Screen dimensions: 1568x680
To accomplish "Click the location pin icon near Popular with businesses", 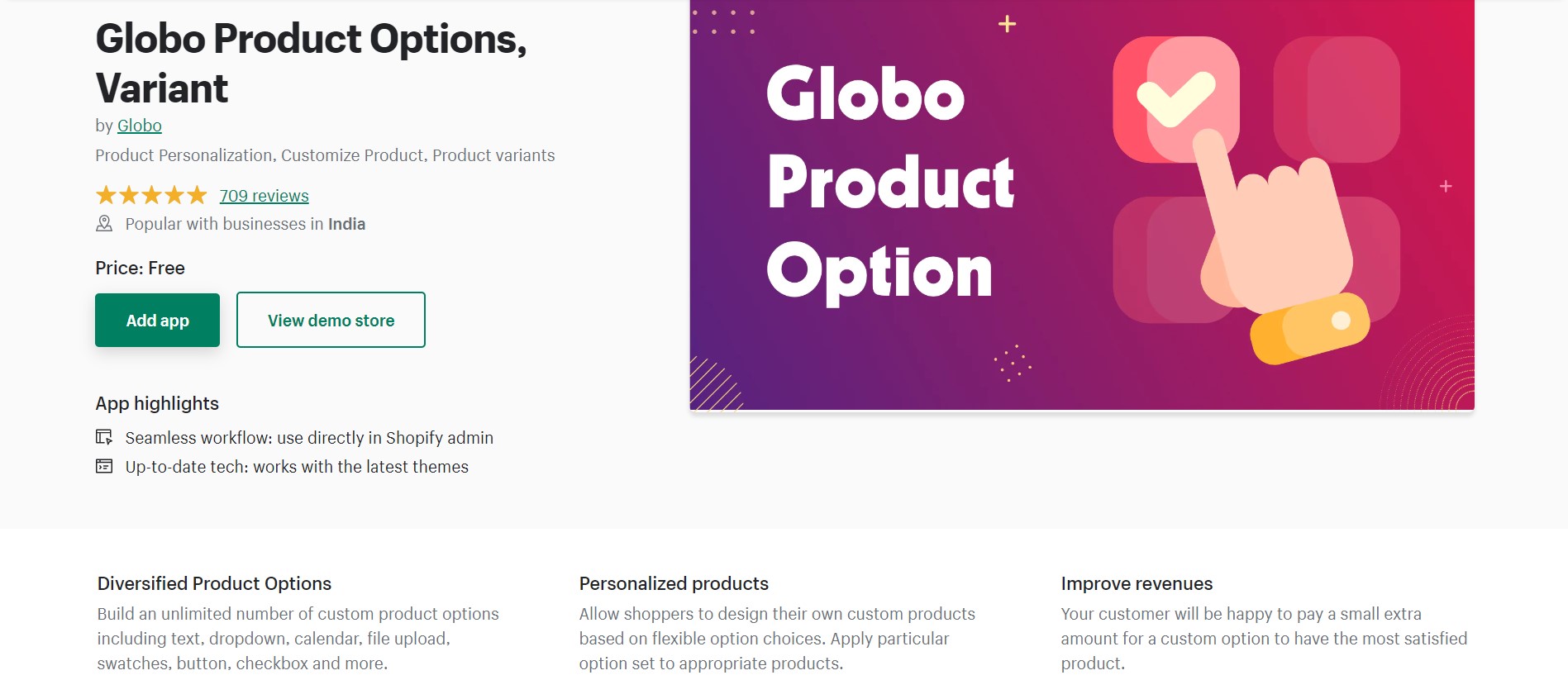I will click(104, 224).
